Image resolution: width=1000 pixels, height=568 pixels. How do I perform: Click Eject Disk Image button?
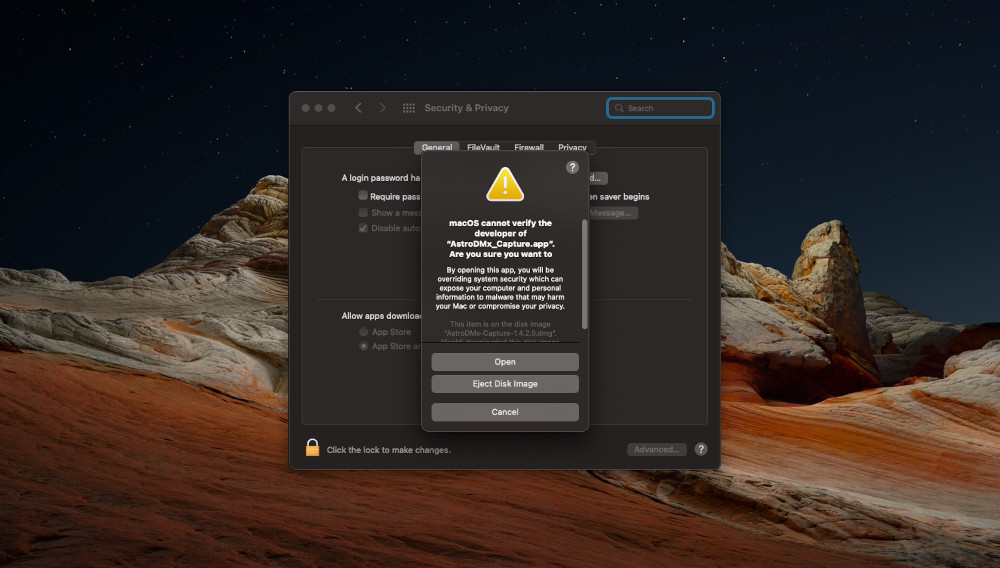[x=504, y=384]
